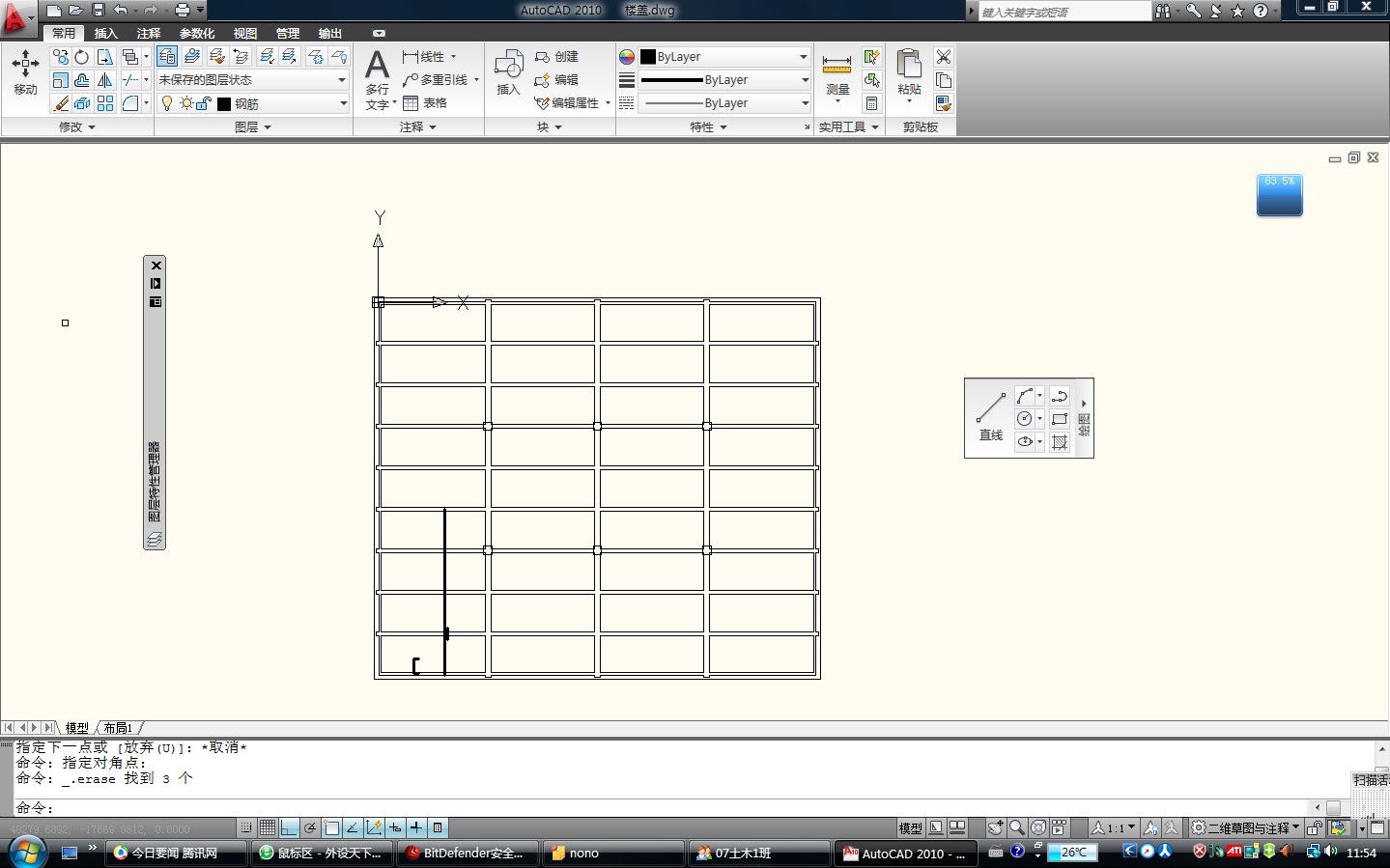Click the Arc tool in floating draw panel
The image size is (1390, 868).
1025,396
